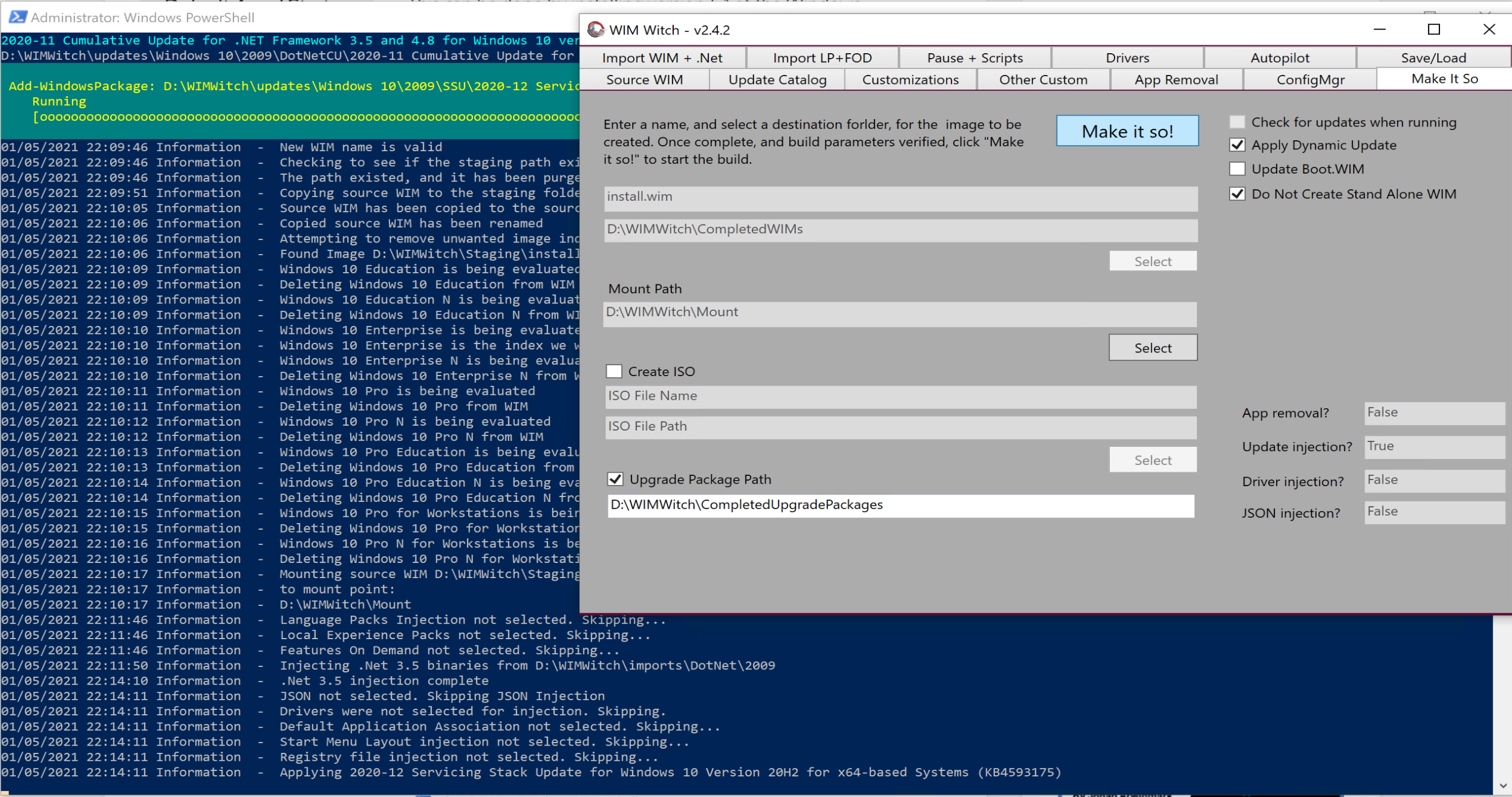
Task: Uncheck Apply Dynamic Update
Action: pos(1237,145)
